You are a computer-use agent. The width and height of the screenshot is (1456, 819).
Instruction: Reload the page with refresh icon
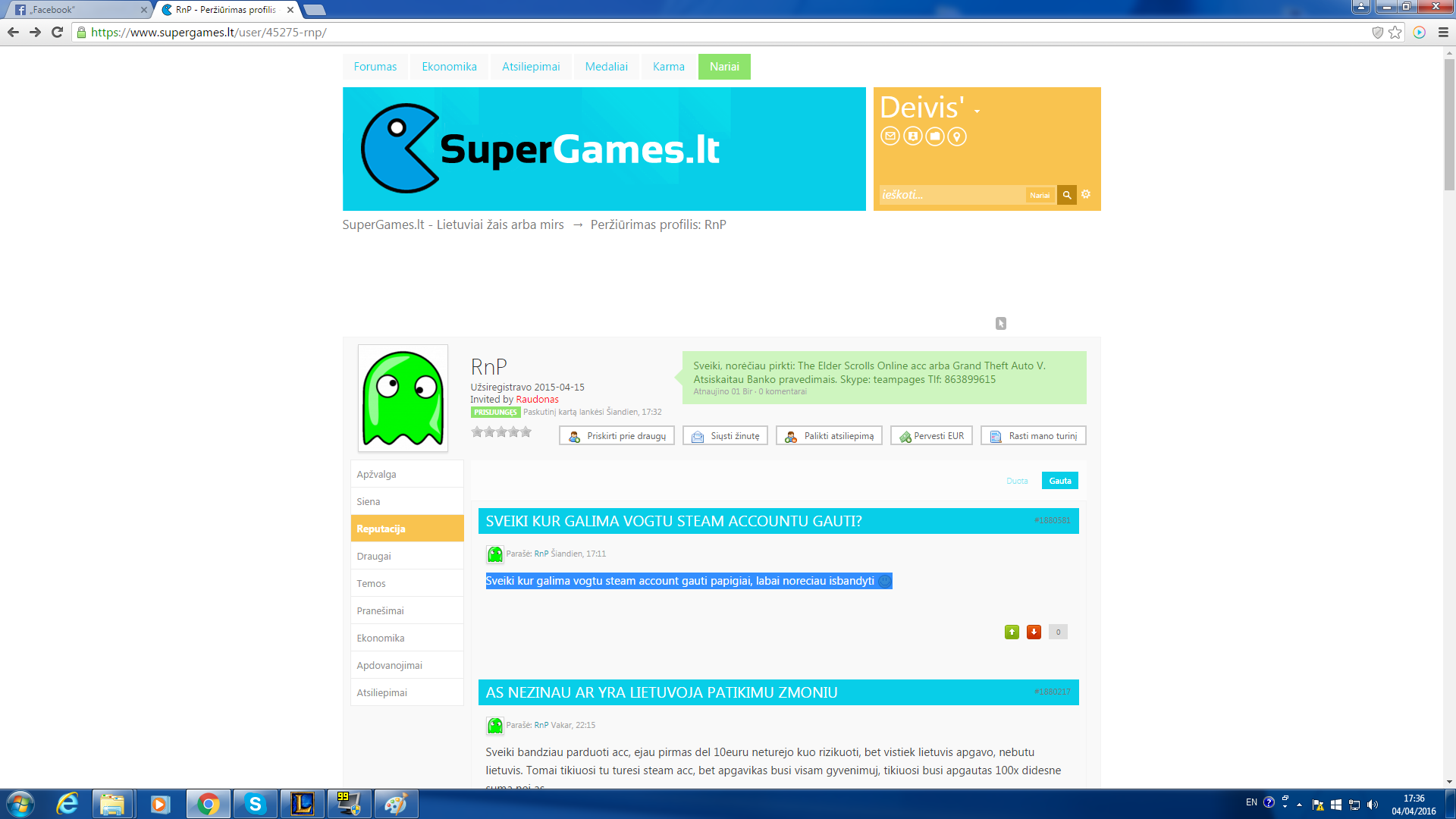[57, 32]
